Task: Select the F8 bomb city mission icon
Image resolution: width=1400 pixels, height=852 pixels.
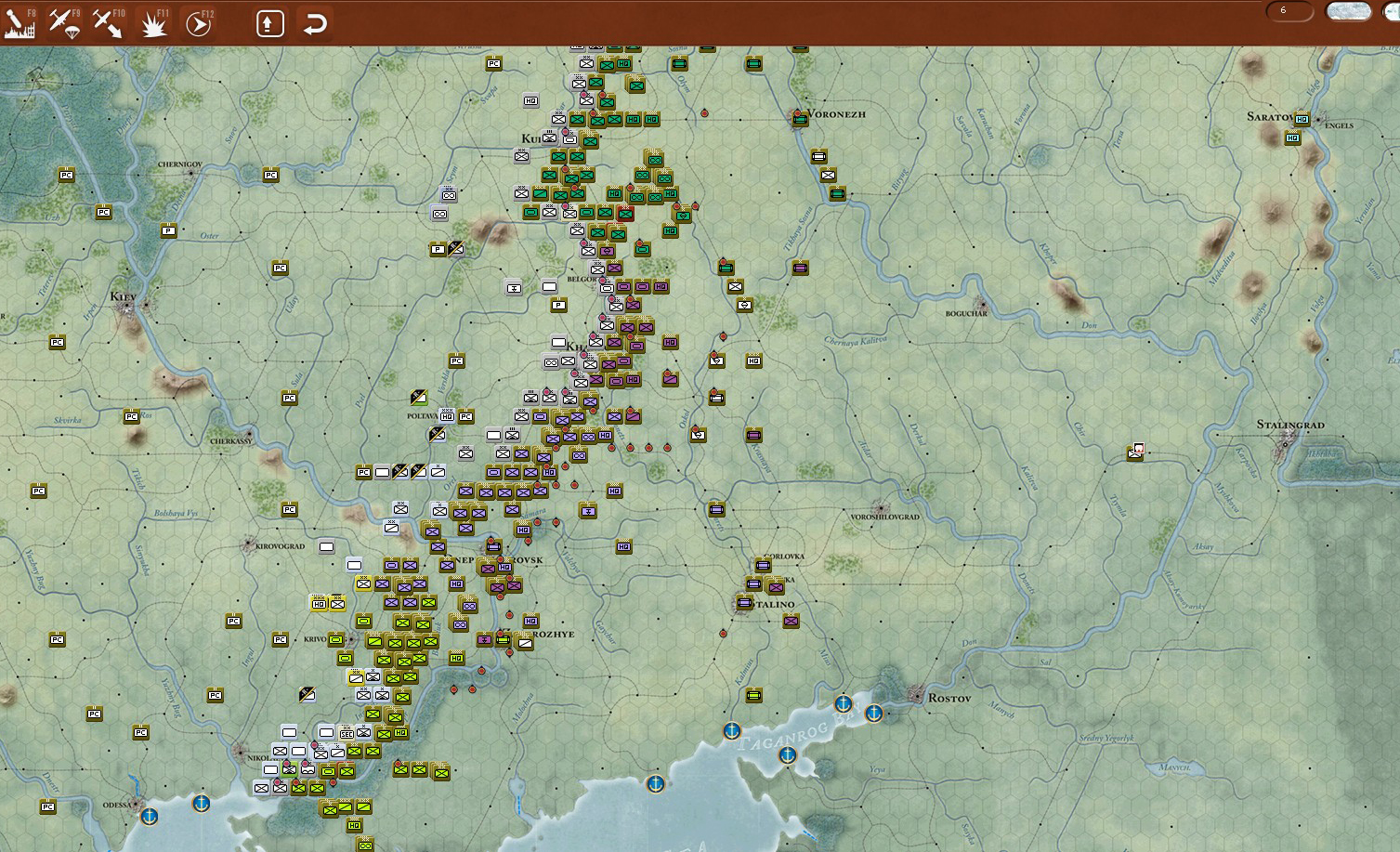Action: coord(20,23)
